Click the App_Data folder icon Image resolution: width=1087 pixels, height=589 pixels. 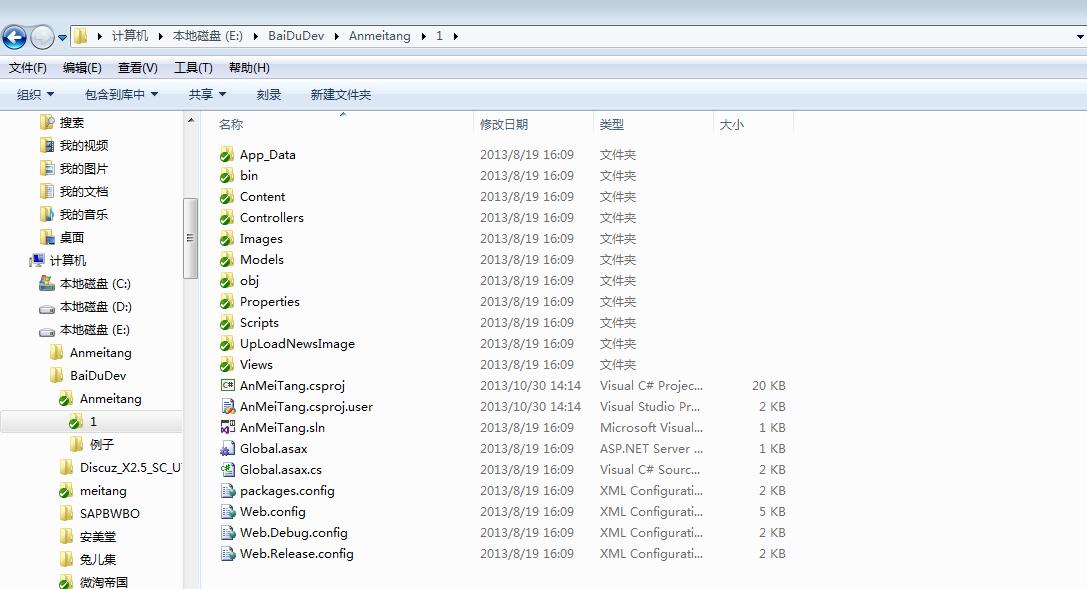click(227, 155)
